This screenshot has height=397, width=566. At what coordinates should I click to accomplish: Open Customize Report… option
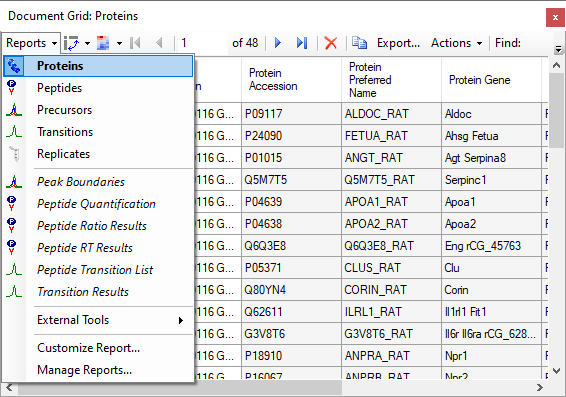[88, 348]
